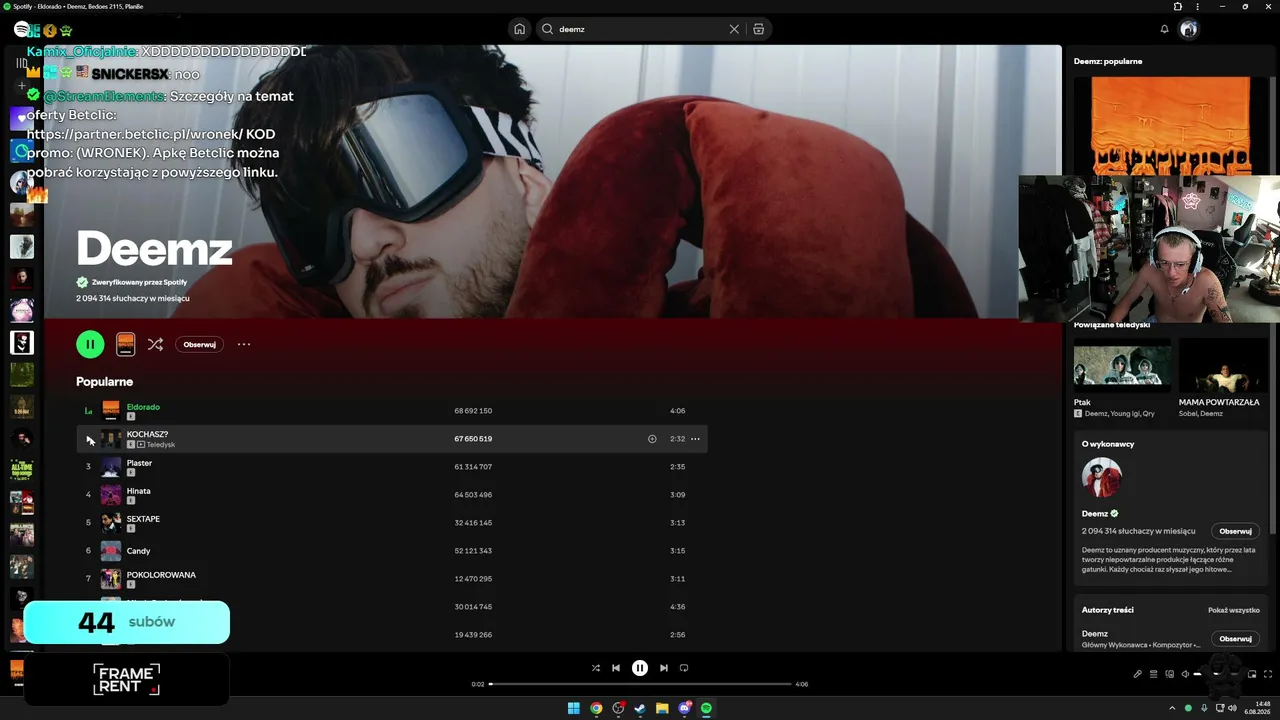The width and height of the screenshot is (1280, 720).
Task: Open Steam from the taskbar
Action: pos(640,708)
